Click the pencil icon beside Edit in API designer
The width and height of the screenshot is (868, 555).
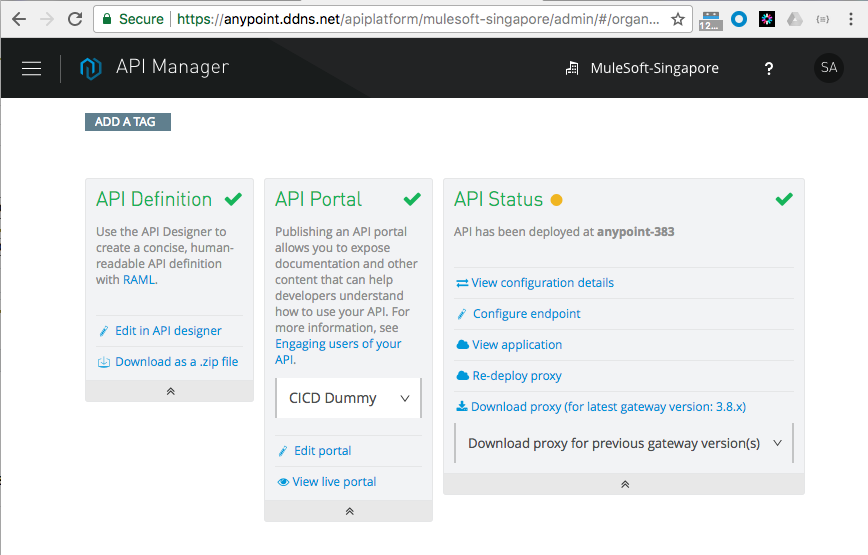coord(104,331)
